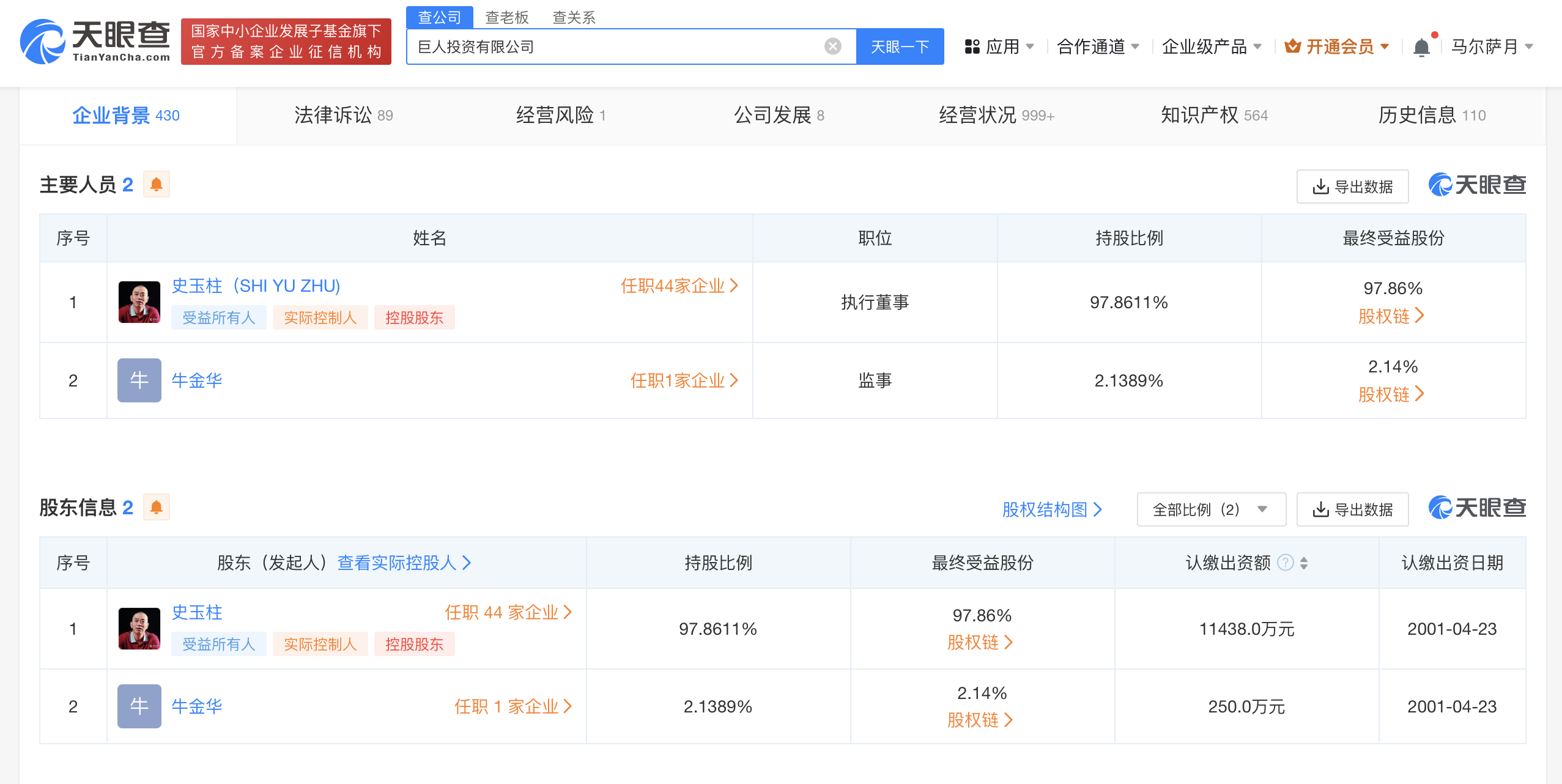Toggle sorting on the 认缴出资额 column
The width and height of the screenshot is (1562, 784).
click(x=1305, y=563)
